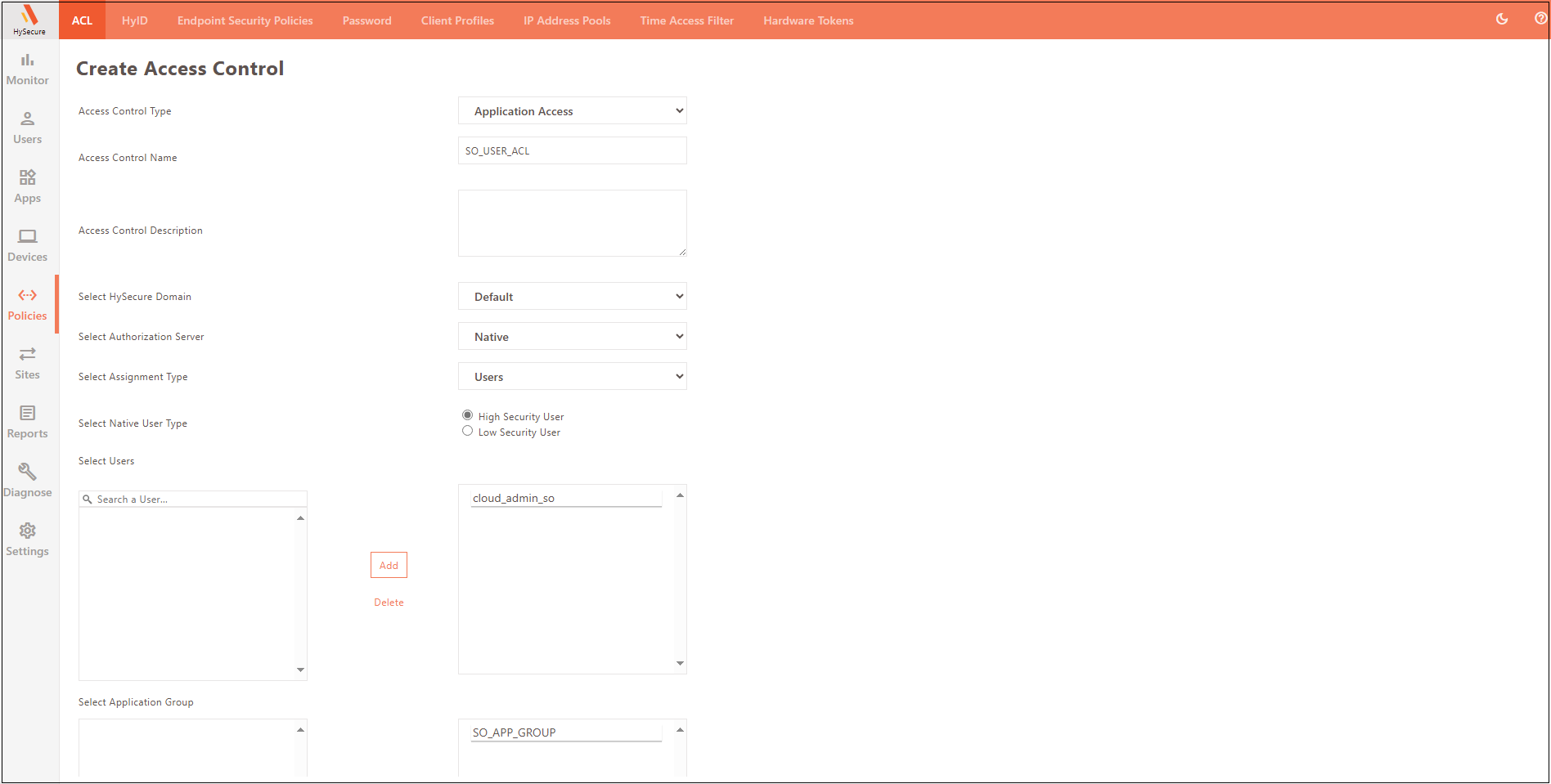Select High Security User radio button
The width and height of the screenshot is (1551, 784).
click(468, 415)
